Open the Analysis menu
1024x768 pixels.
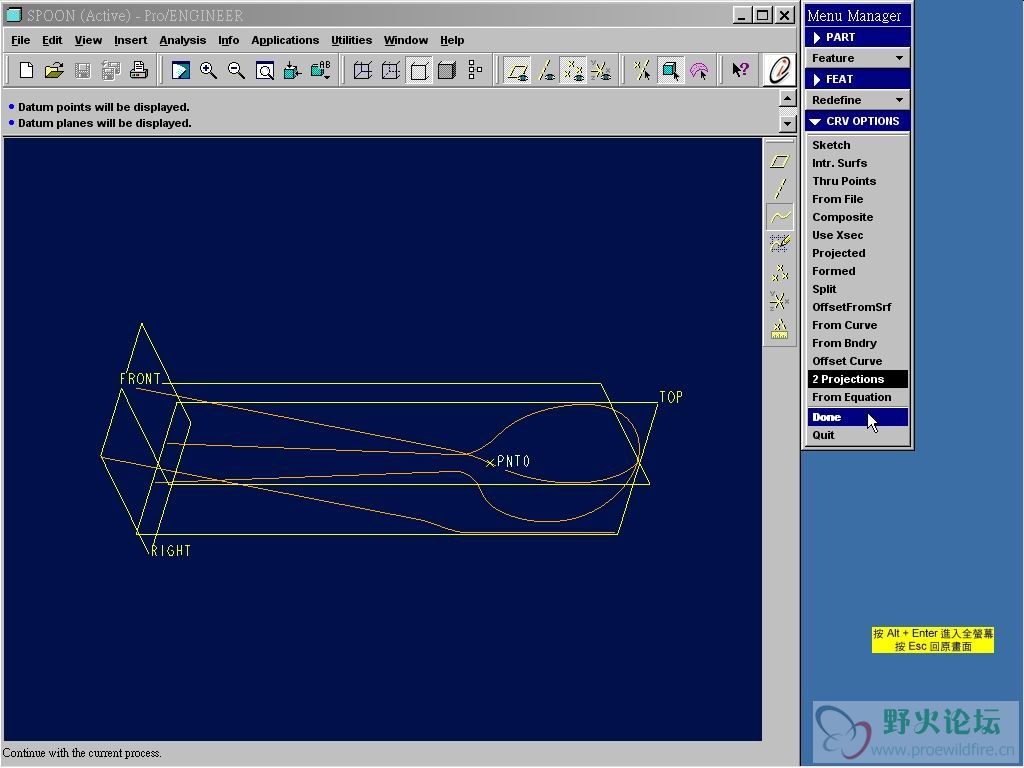tap(183, 40)
